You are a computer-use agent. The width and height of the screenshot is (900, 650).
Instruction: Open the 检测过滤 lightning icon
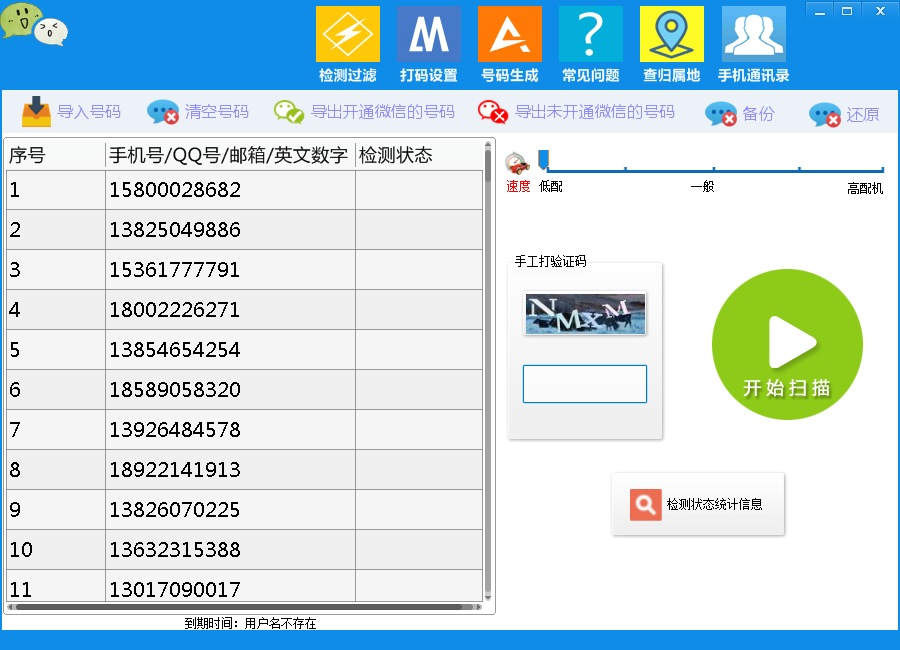[x=348, y=36]
